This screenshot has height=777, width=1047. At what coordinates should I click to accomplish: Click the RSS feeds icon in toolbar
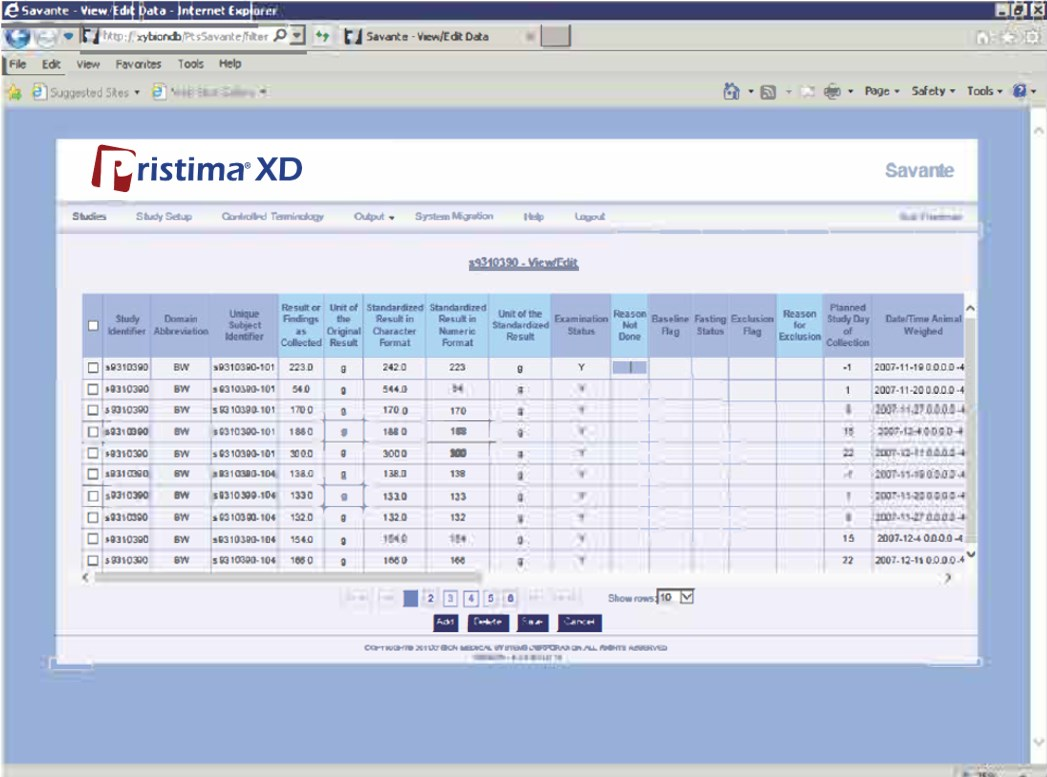pos(765,91)
